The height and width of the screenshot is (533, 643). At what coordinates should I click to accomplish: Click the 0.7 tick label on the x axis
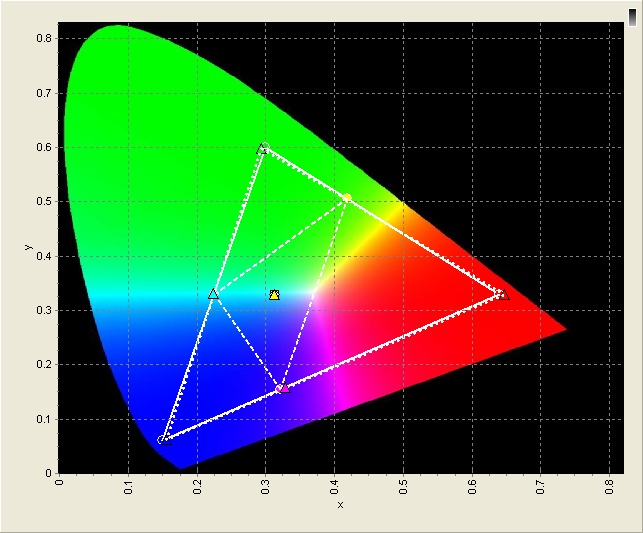(540, 488)
